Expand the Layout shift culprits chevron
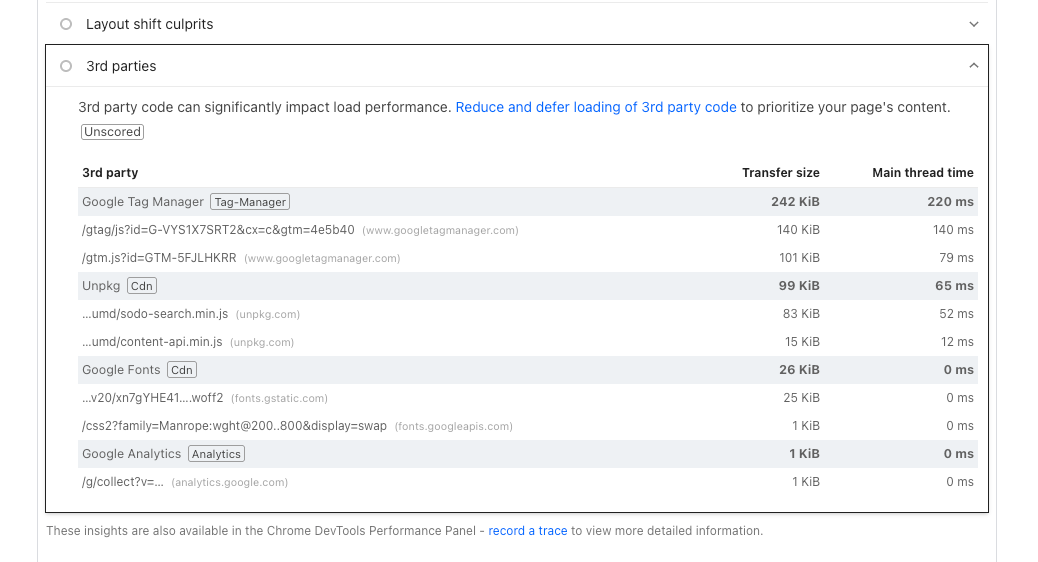Screen dimensions: 1038x562 [x=973, y=24]
